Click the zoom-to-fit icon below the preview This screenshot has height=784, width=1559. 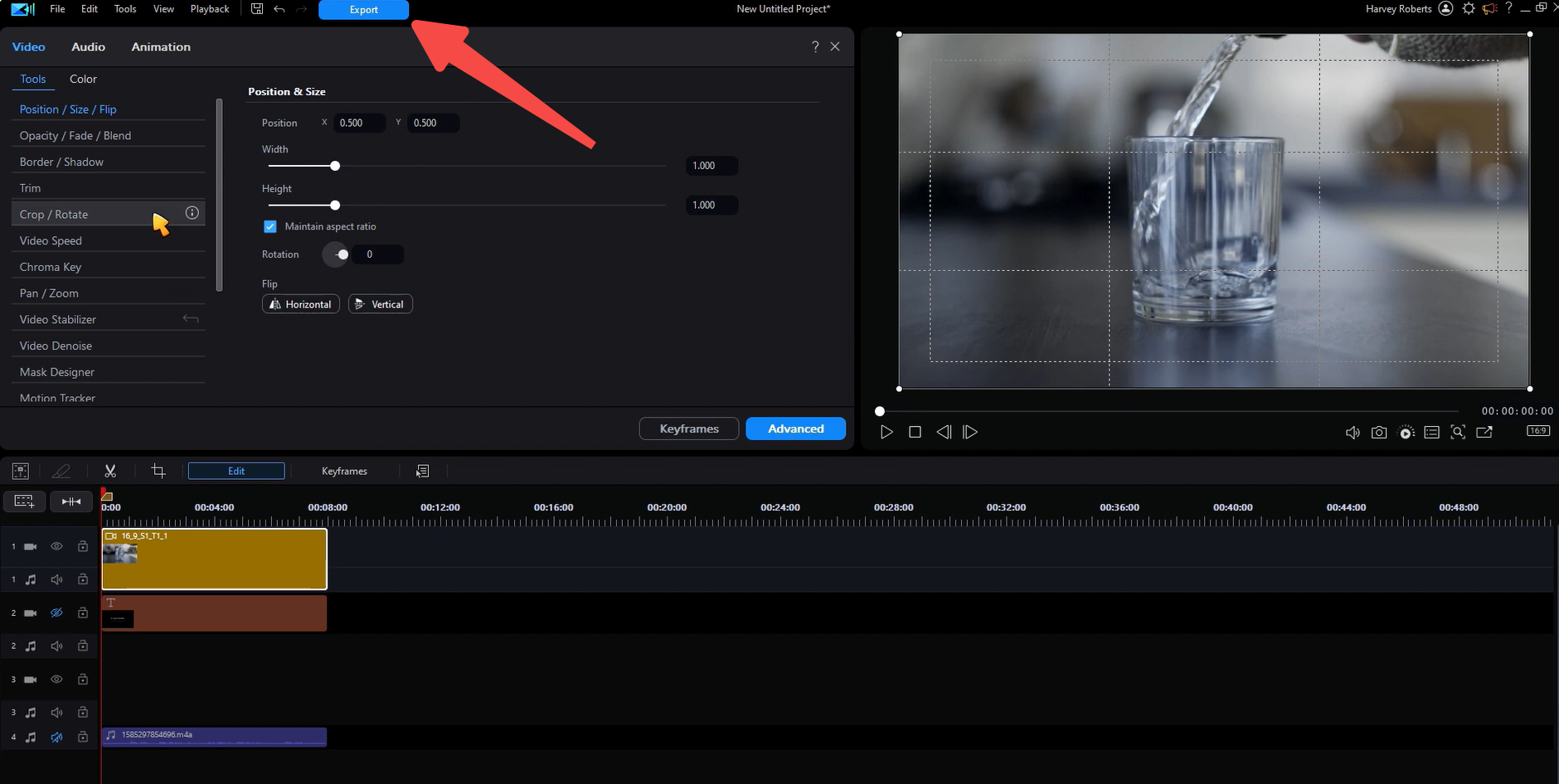[x=1458, y=431]
